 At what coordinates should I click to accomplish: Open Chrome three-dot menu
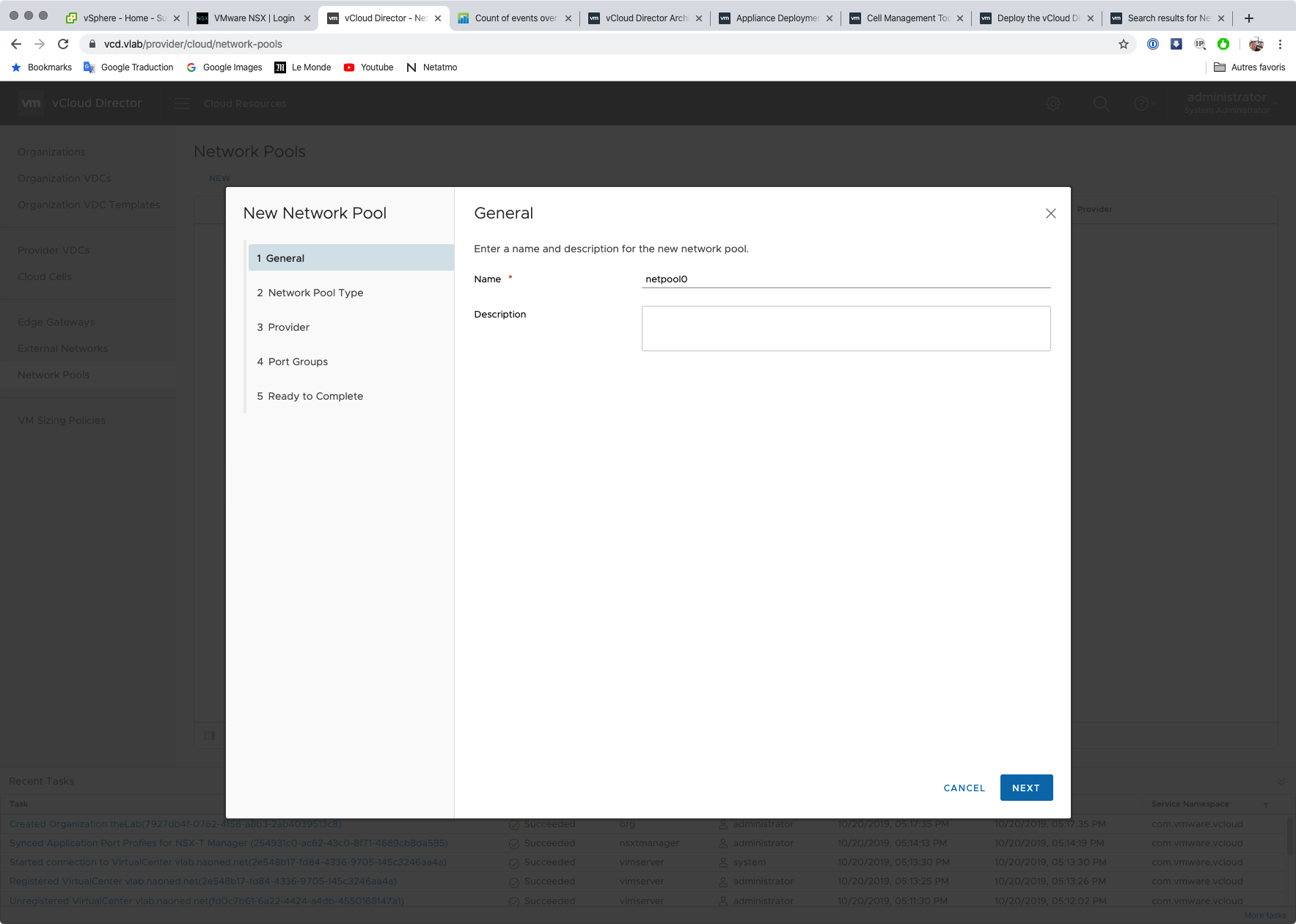[x=1280, y=44]
